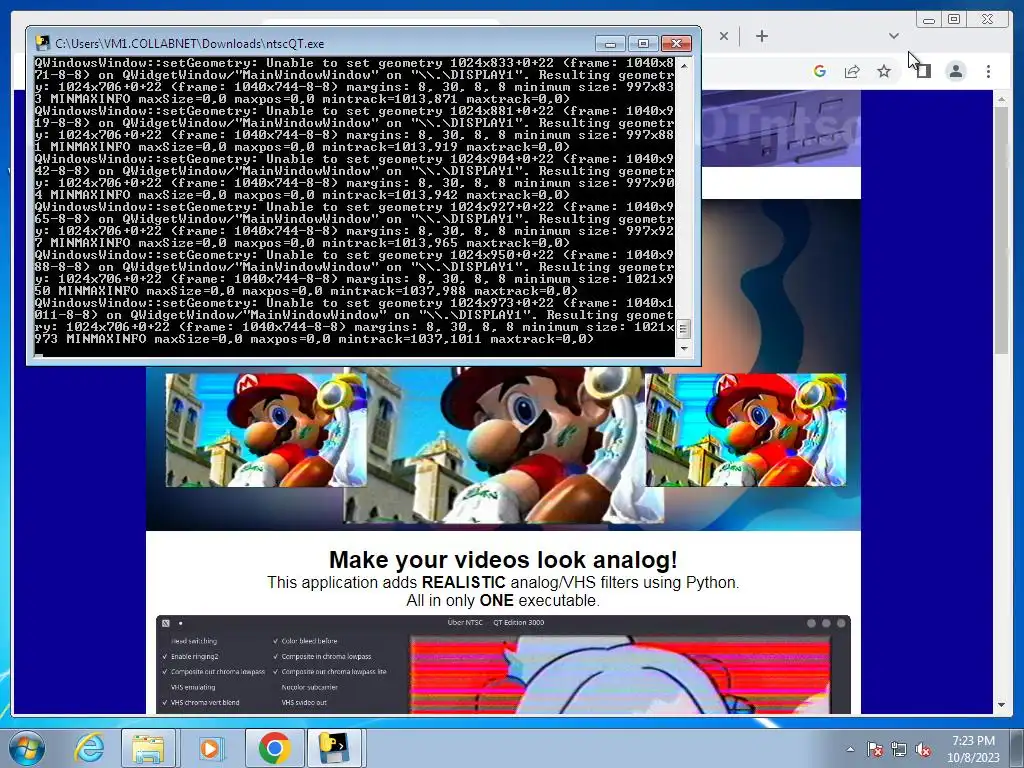
Task: Click the ntscQT.exe console title icon
Action: coord(42,43)
